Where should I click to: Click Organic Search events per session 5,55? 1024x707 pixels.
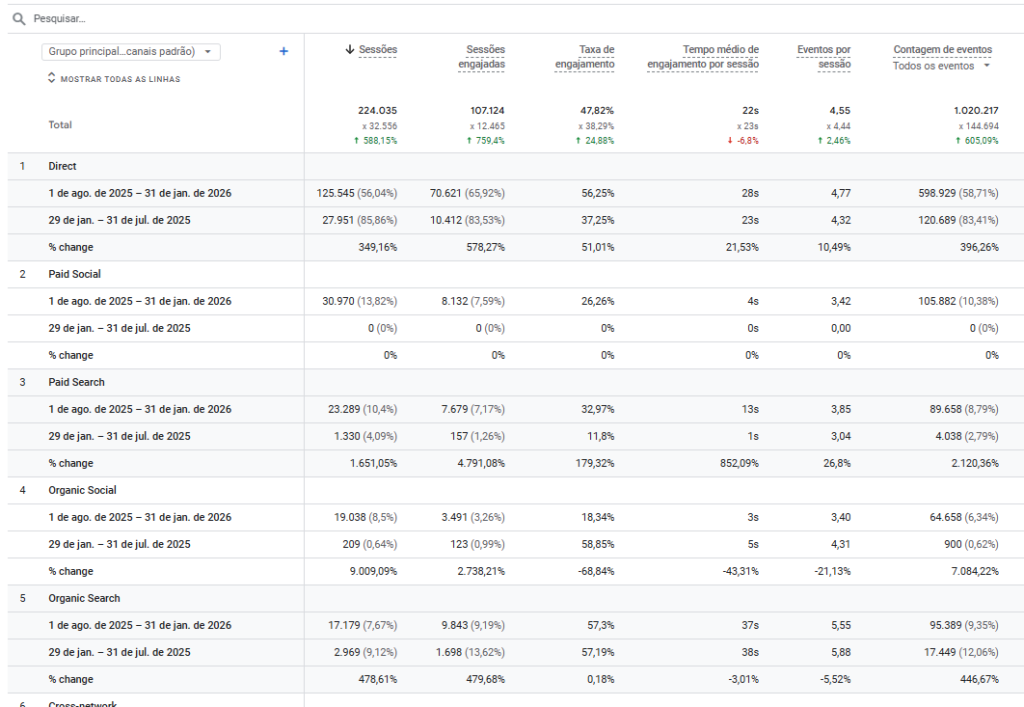840,625
